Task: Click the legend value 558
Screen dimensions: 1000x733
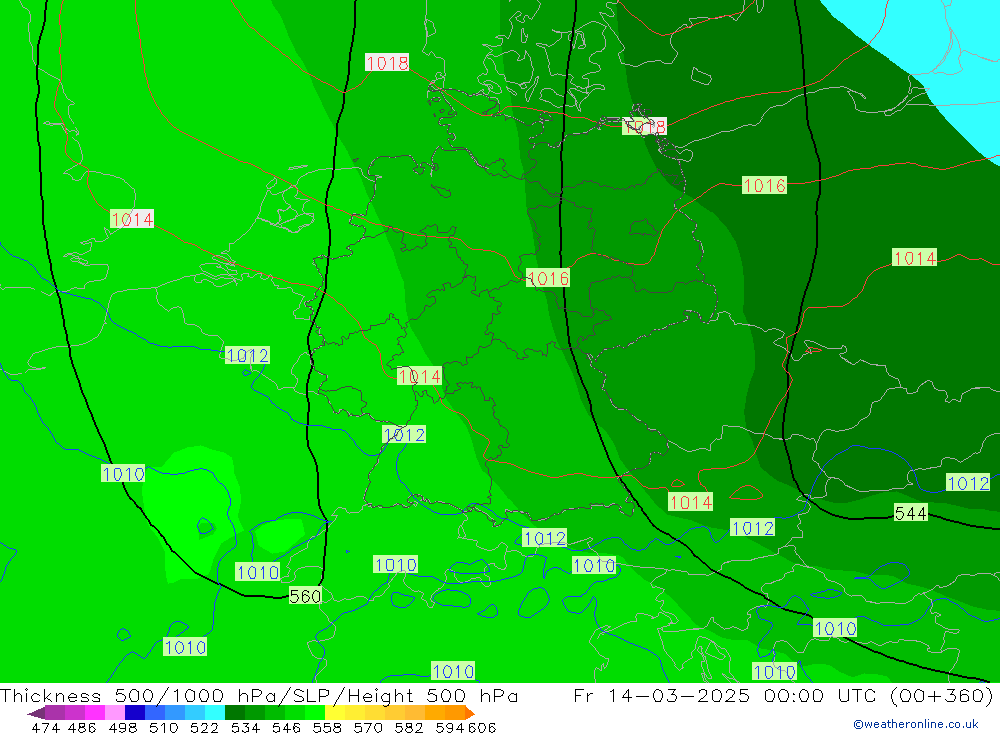Action: pyautogui.click(x=327, y=728)
